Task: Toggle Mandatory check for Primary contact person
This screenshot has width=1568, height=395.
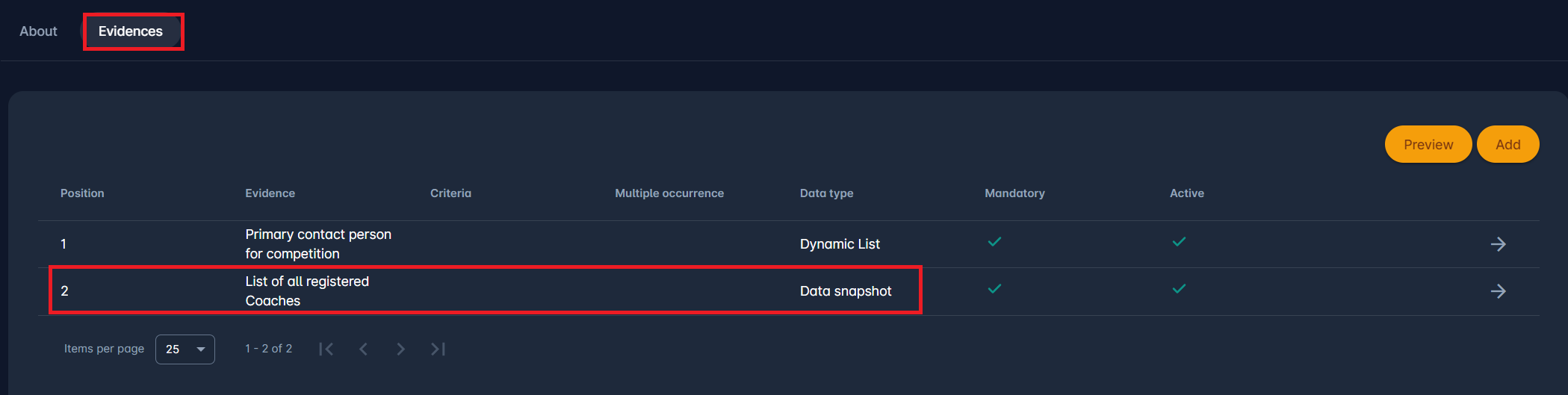Action: click(994, 242)
